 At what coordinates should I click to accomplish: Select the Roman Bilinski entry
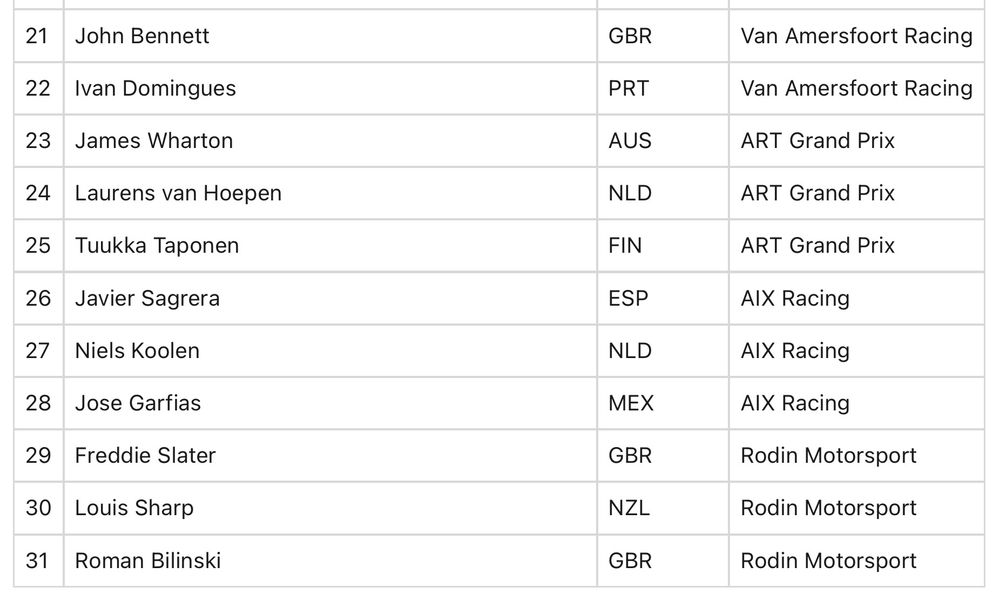(x=148, y=560)
